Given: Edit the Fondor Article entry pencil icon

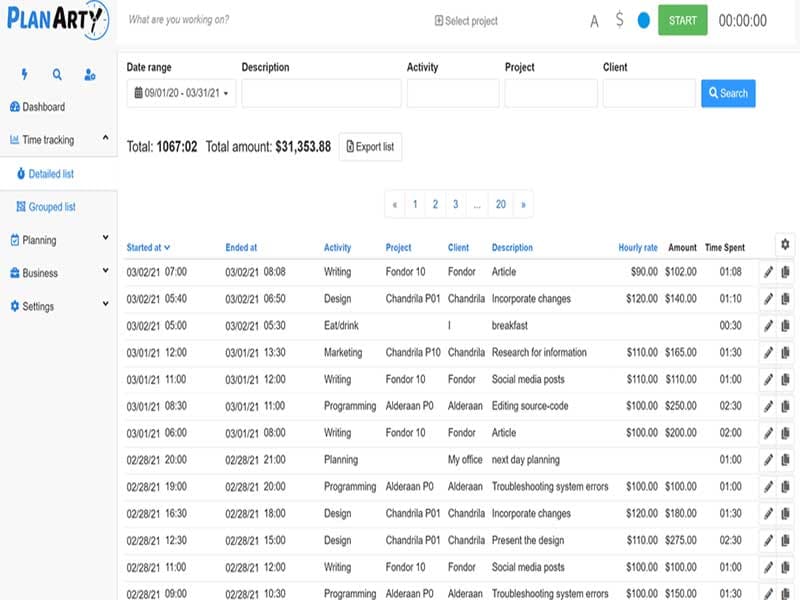Looking at the screenshot, I should tap(768, 271).
